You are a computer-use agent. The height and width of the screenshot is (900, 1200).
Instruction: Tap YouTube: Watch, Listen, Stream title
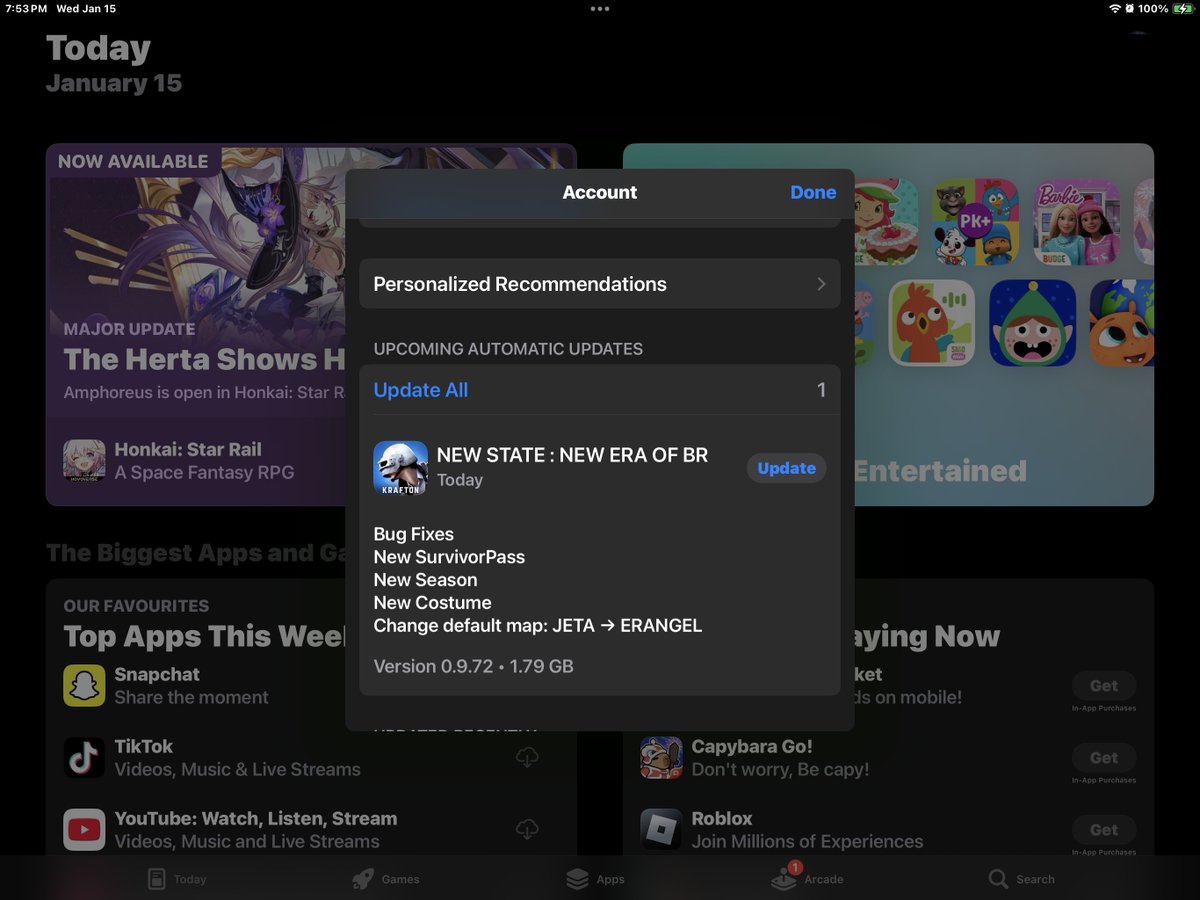pyautogui.click(x=256, y=819)
